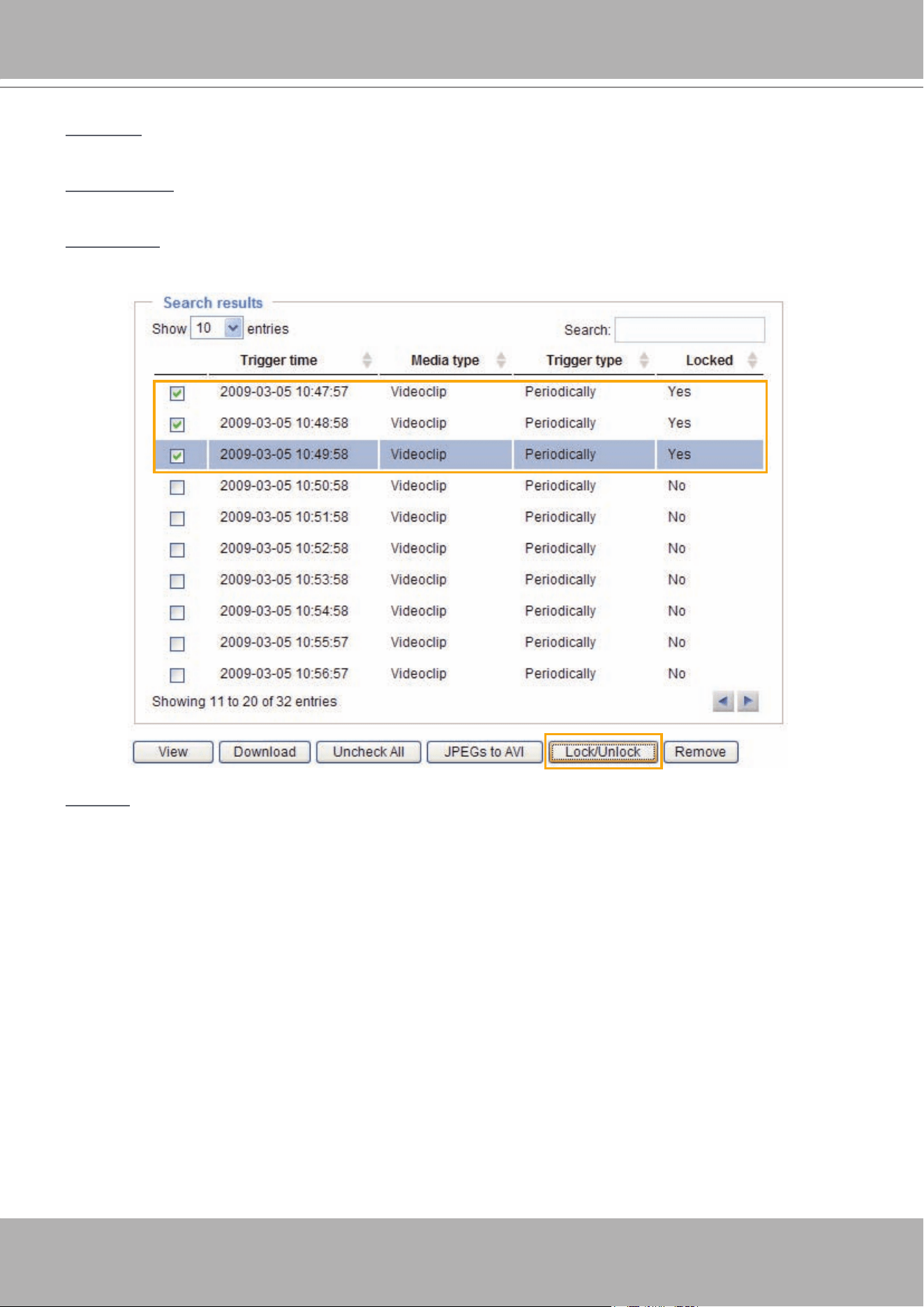Click the Trigger type column header
Screen dimensions: 924x1307
point(584,360)
